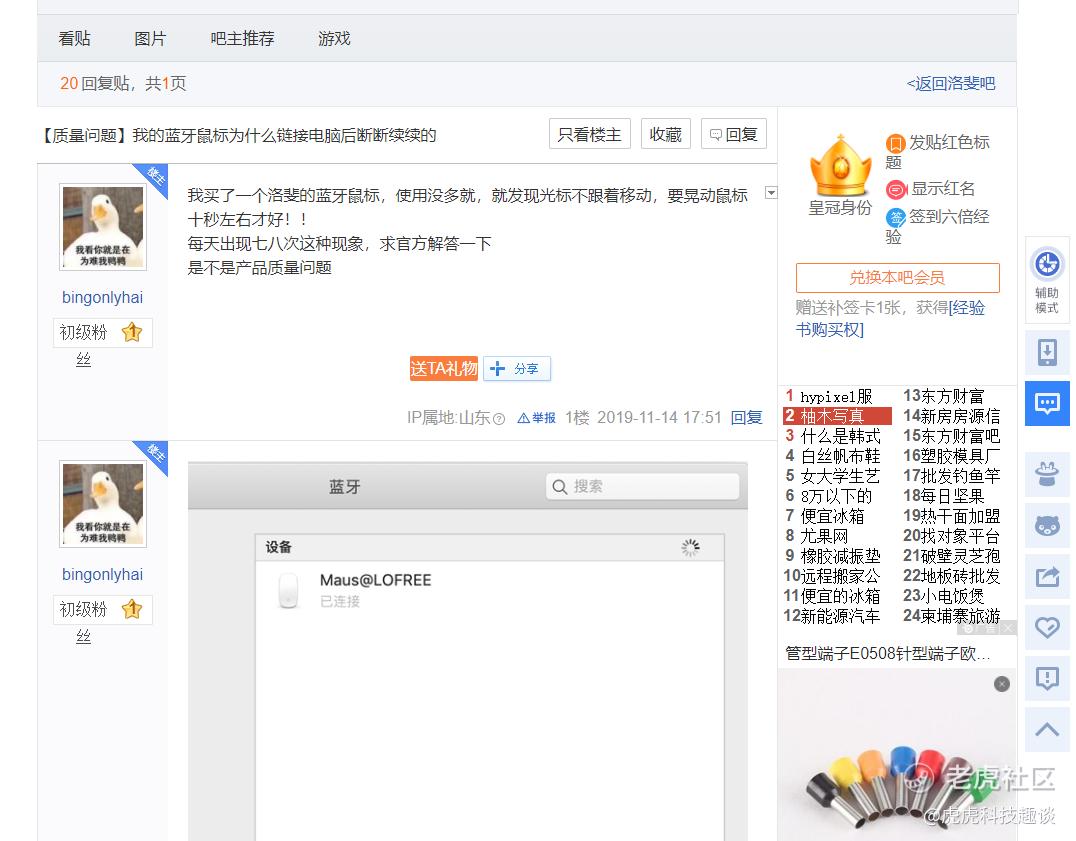Click the golden crown 皇冠身份 icon

[x=840, y=165]
